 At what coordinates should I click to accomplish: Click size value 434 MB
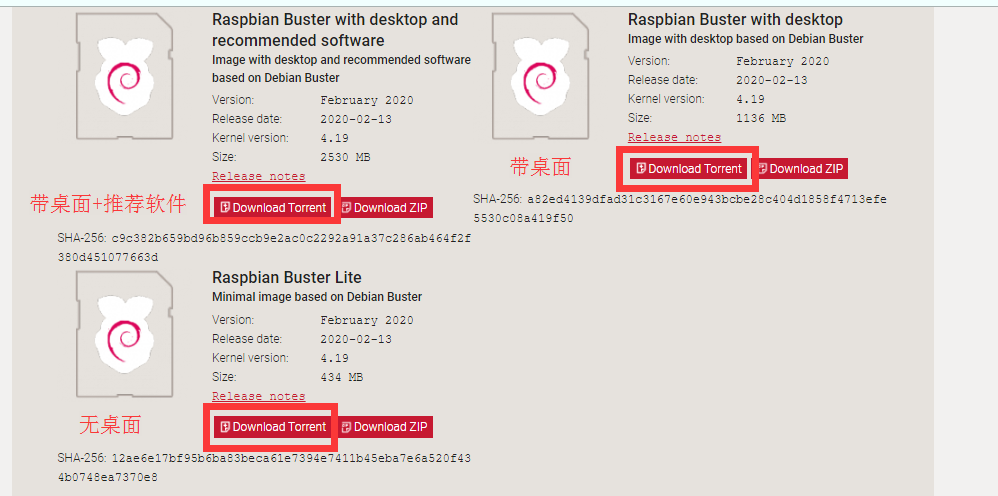coord(342,377)
